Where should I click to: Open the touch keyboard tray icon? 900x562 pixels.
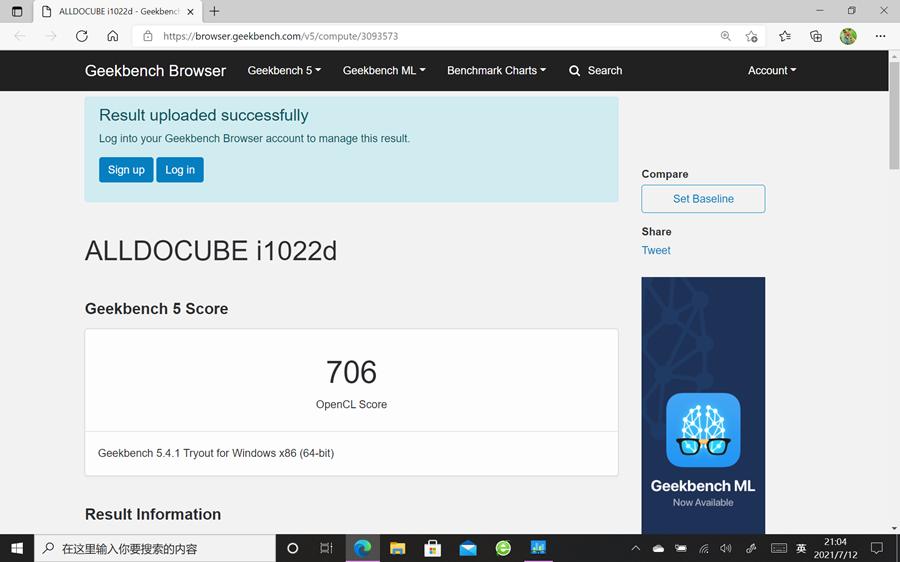[x=779, y=548]
